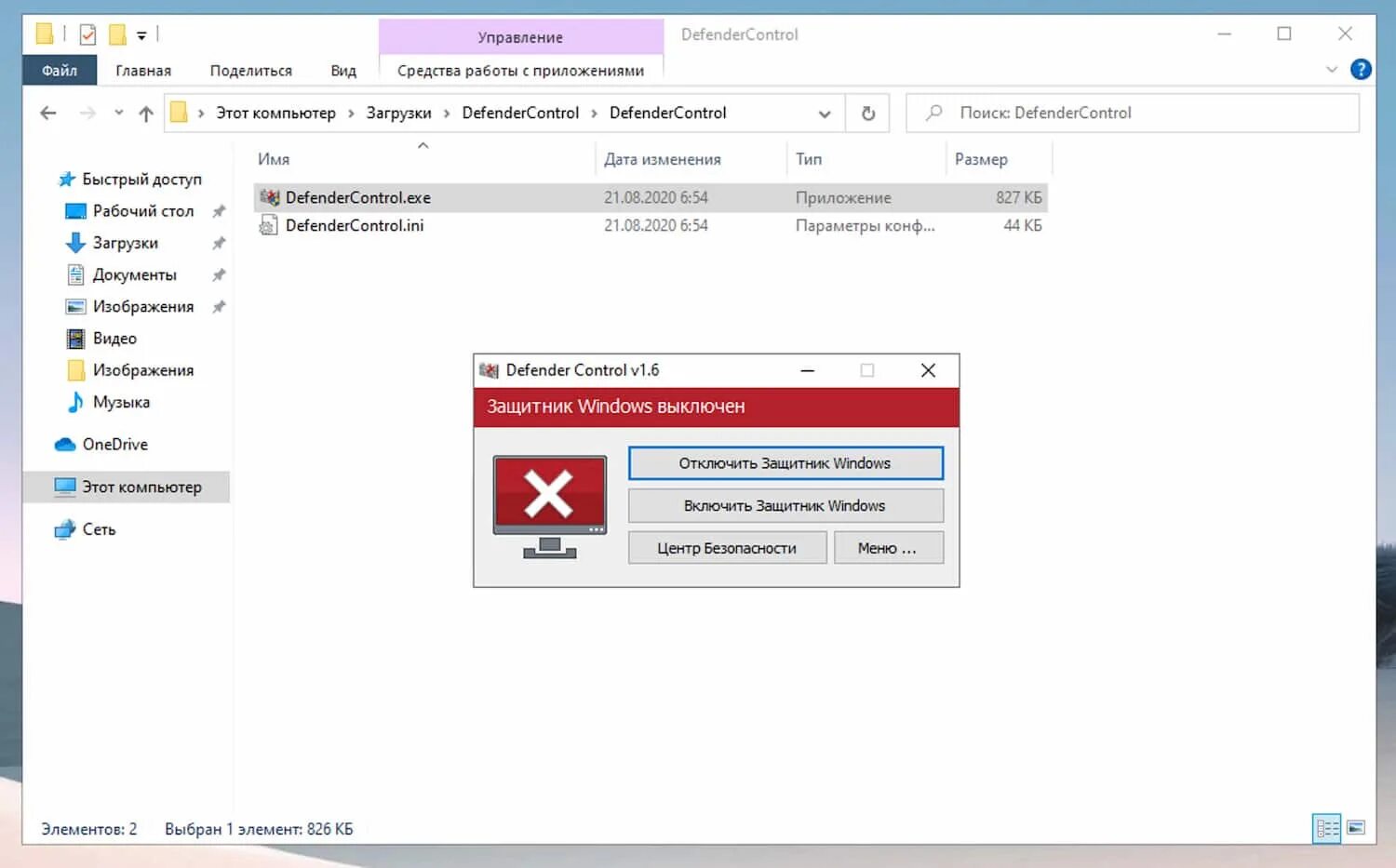Open Документы in the navigation pane

(134, 274)
